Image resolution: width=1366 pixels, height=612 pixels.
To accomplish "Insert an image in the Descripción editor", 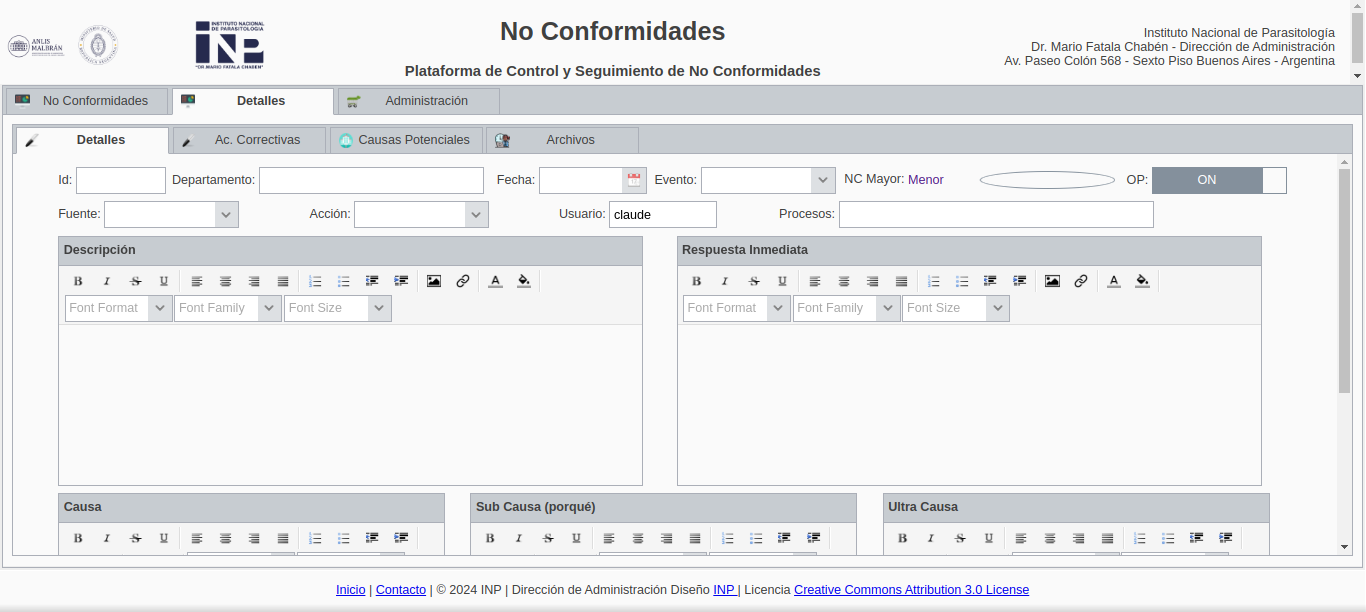I will [433, 281].
